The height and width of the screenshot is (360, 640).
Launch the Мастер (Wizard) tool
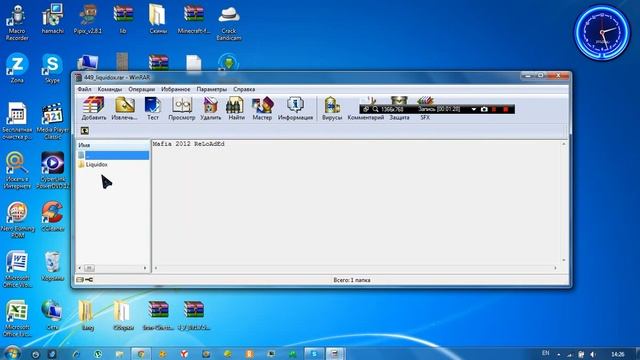coord(262,109)
